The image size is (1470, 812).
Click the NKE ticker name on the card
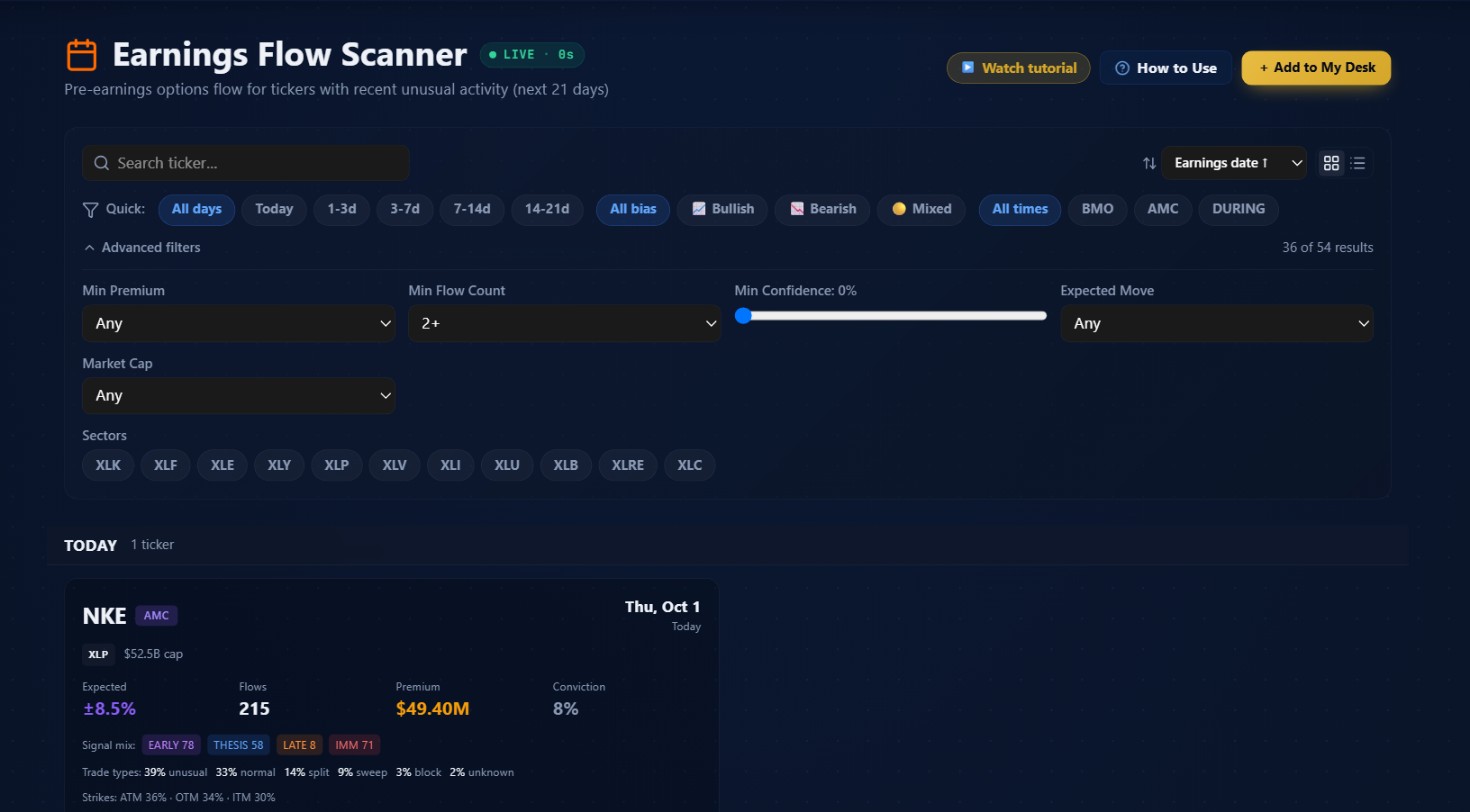(104, 616)
